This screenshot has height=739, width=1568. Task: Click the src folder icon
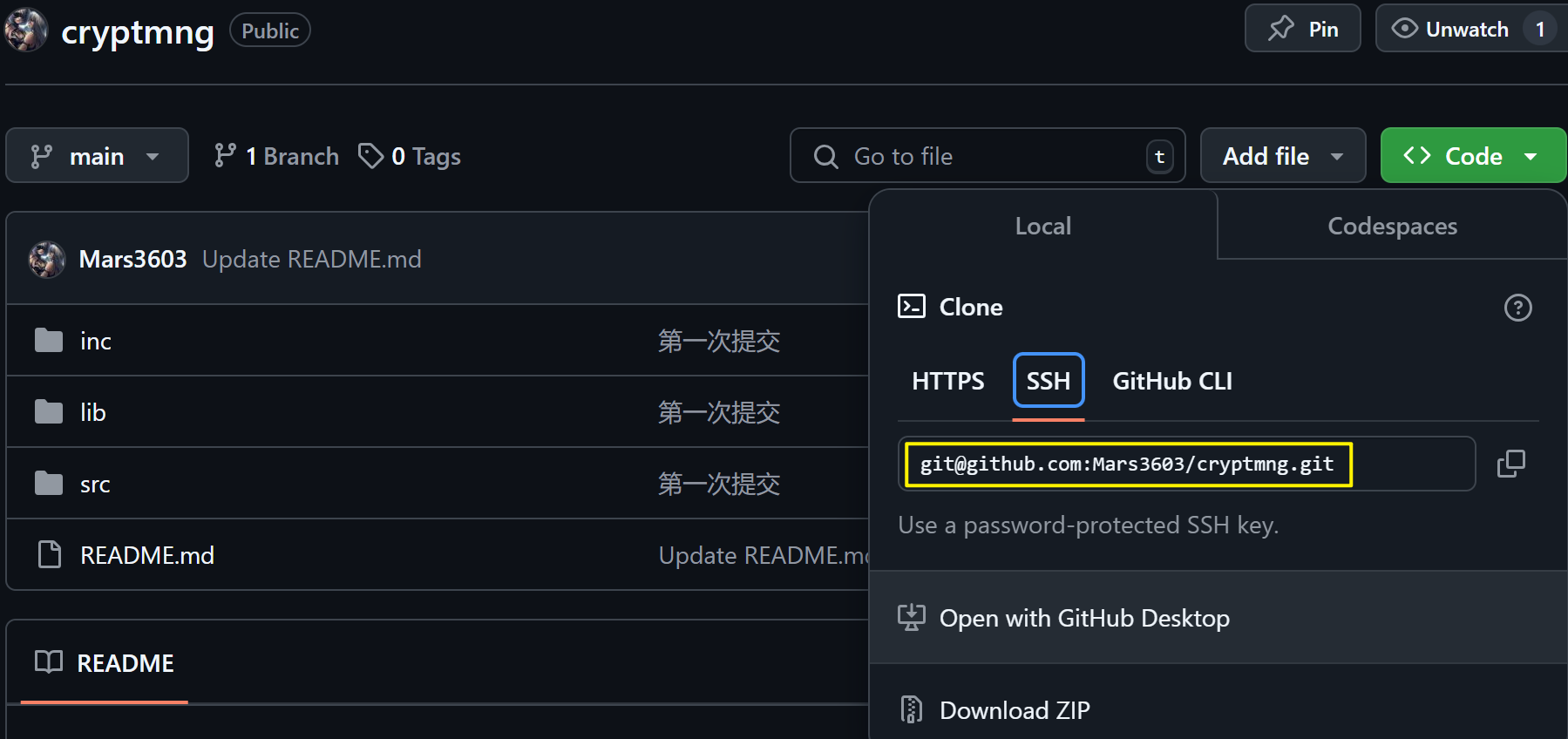[x=49, y=483]
